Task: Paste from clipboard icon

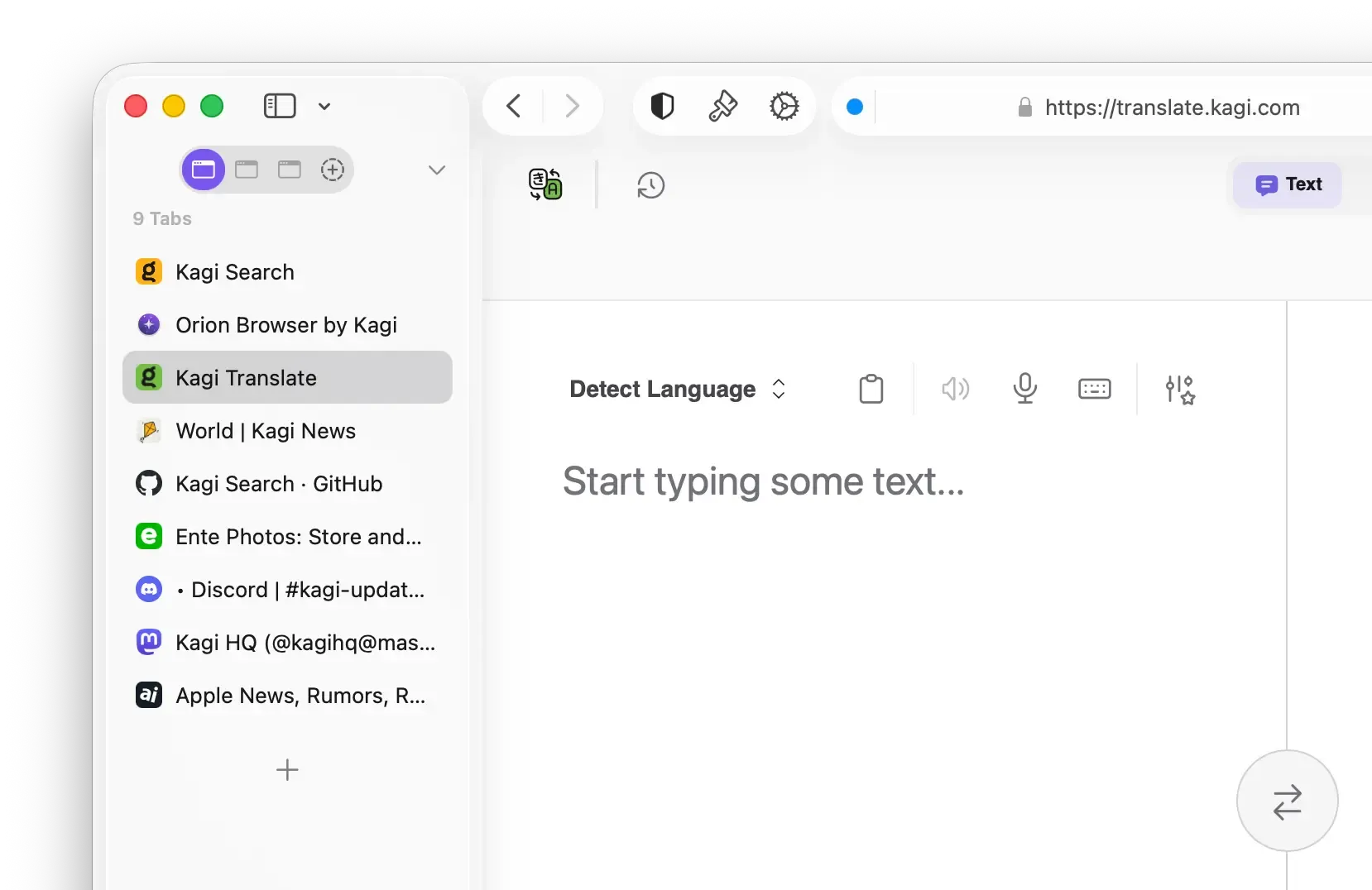Action: tap(871, 389)
